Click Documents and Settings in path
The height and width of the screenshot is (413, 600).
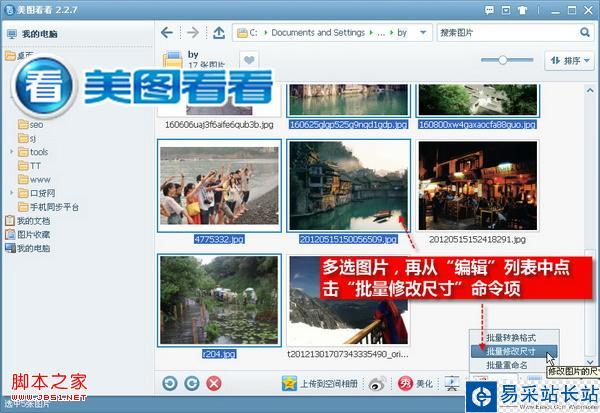[x=318, y=33]
